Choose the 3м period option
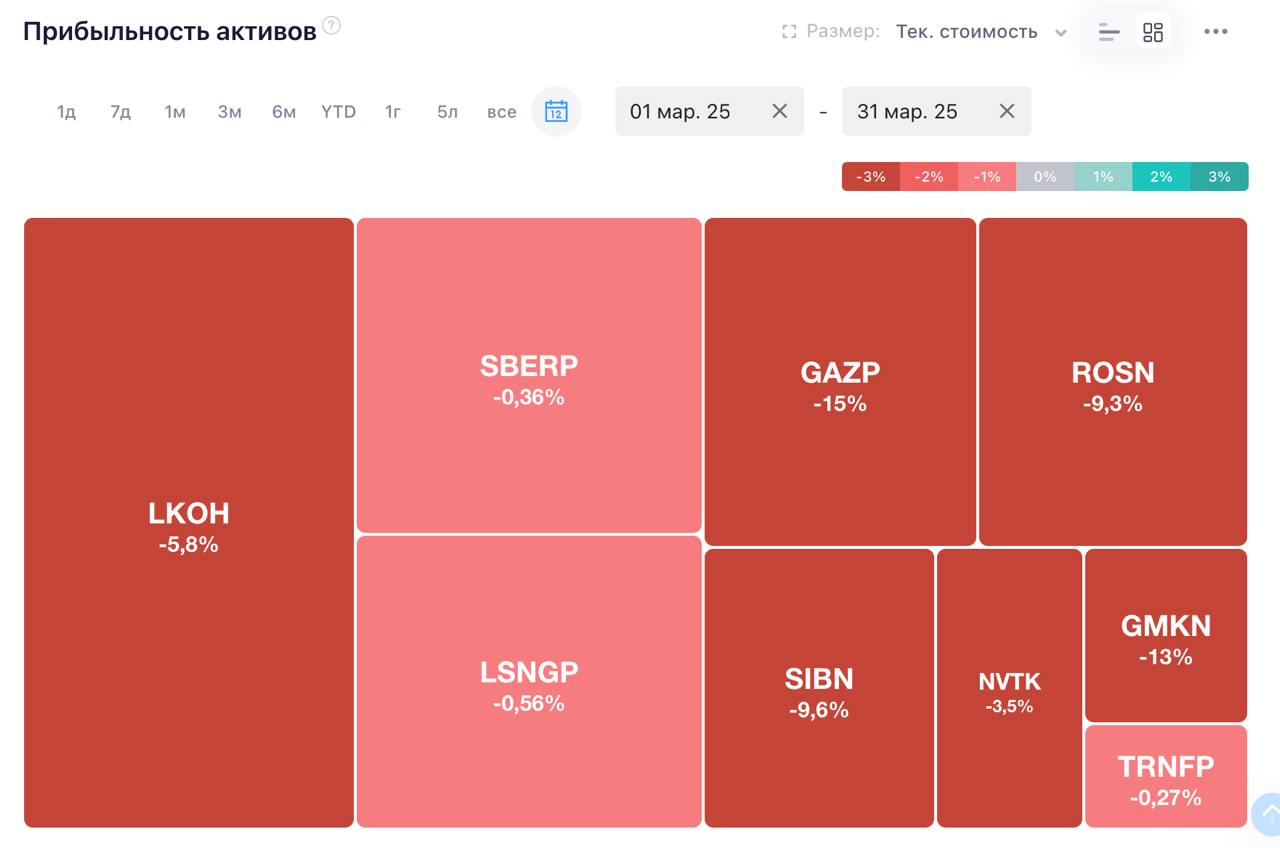Image resolution: width=1280 pixels, height=848 pixels. 230,112
